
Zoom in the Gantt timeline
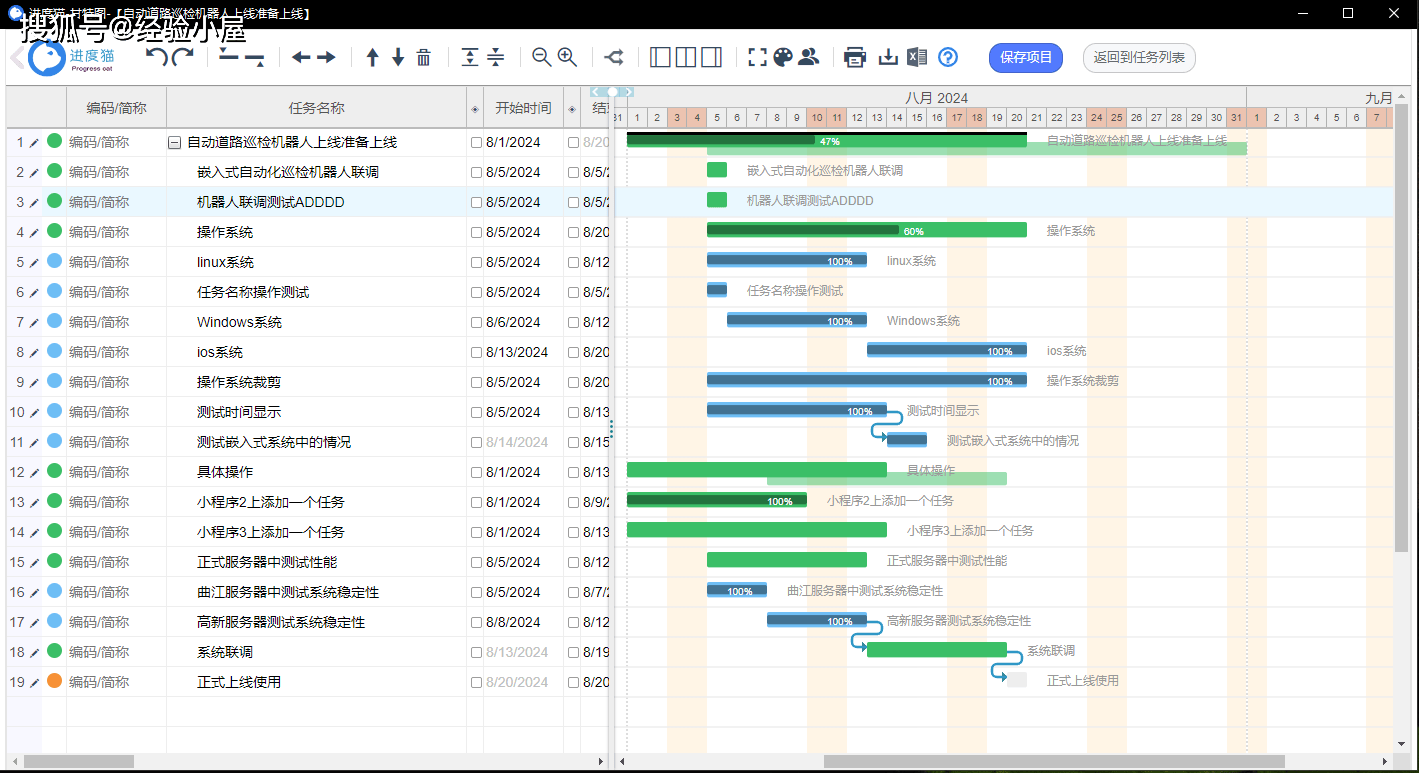[567, 57]
